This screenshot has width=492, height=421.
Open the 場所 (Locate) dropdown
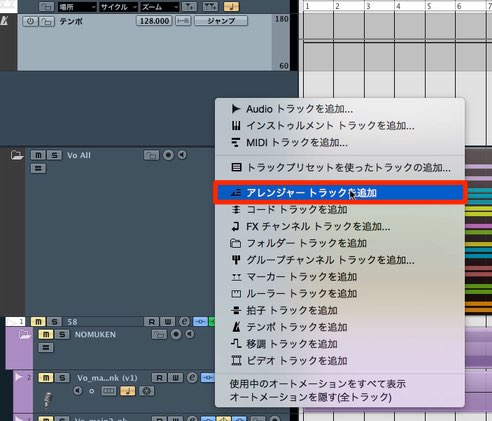pos(77,7)
